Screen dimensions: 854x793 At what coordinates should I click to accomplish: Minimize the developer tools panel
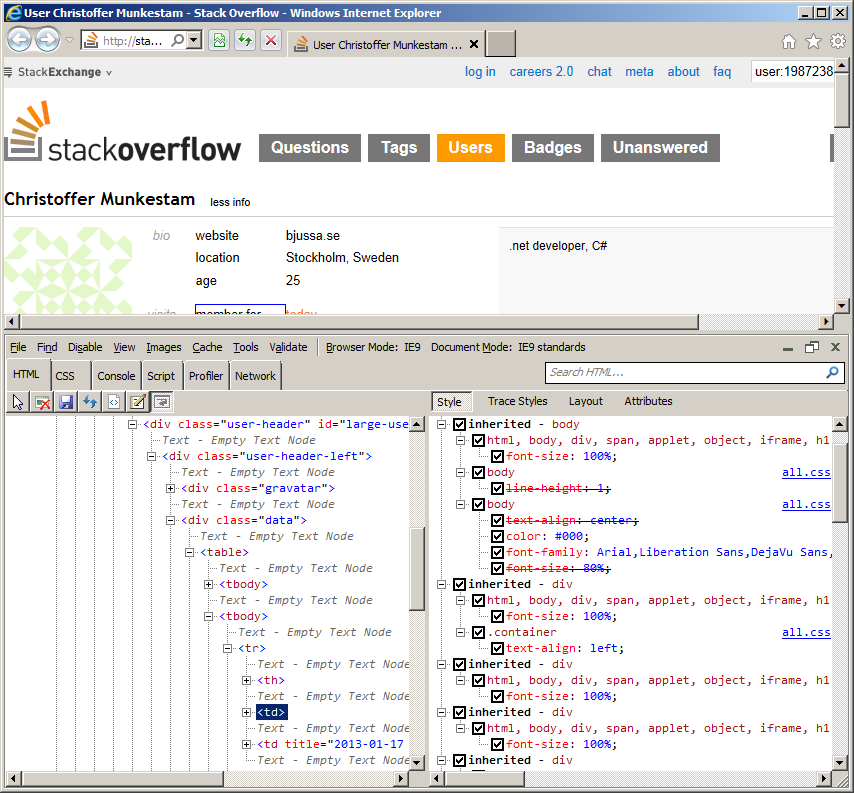coord(788,349)
